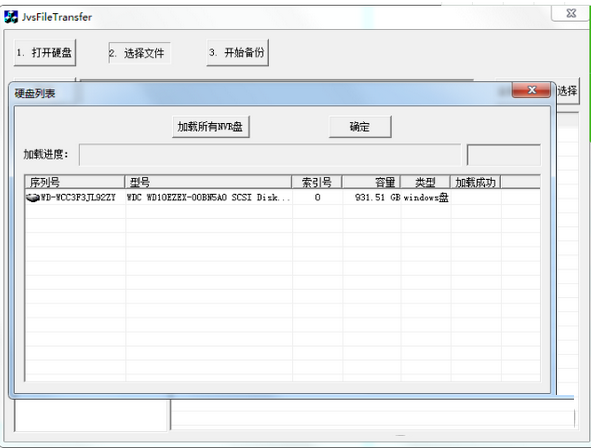Sort by the '型号' column header
Image resolution: width=591 pixels, height=448 pixels.
point(208,182)
